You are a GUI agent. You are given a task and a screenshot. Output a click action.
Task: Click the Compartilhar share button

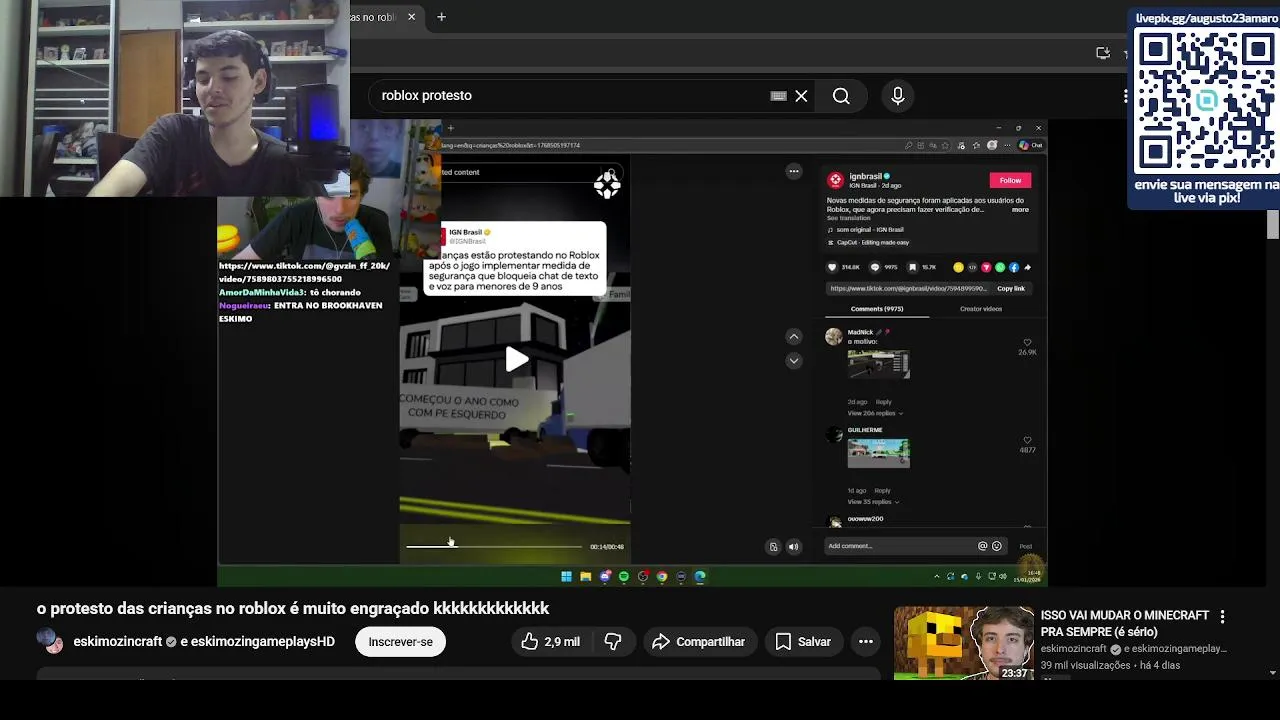699,642
